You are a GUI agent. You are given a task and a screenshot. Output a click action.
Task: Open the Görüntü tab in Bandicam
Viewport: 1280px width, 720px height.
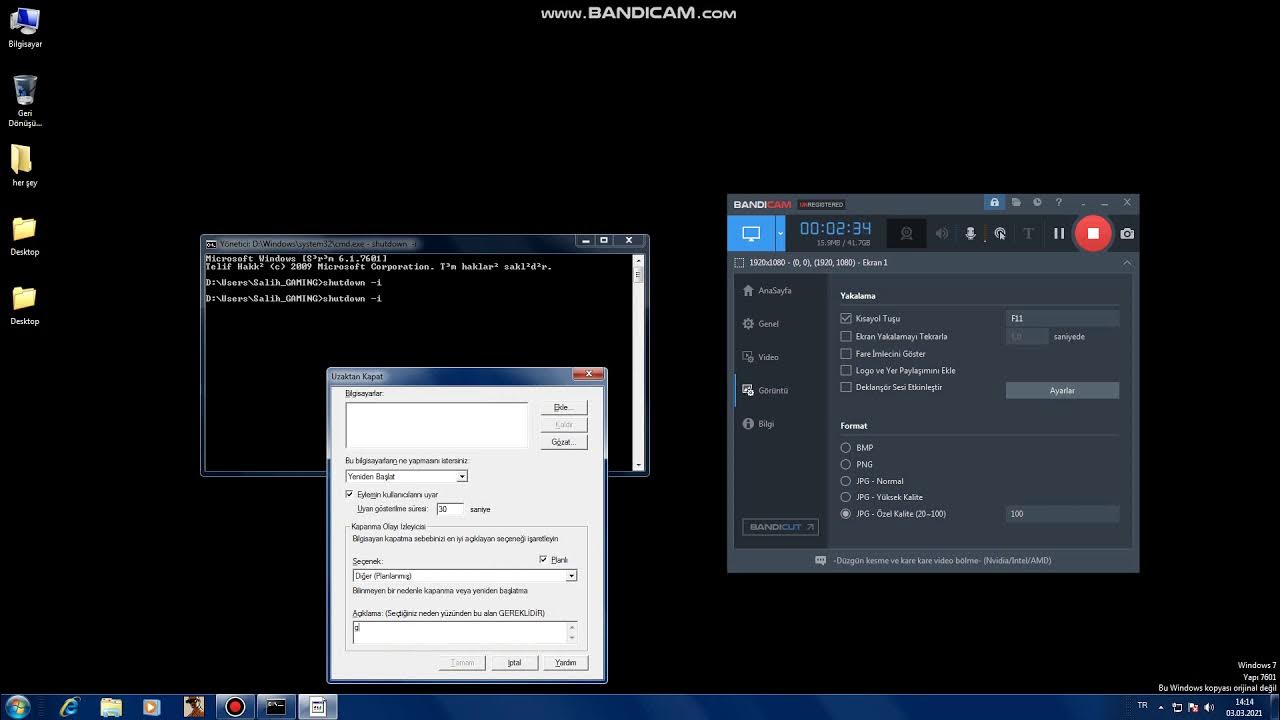coord(768,390)
